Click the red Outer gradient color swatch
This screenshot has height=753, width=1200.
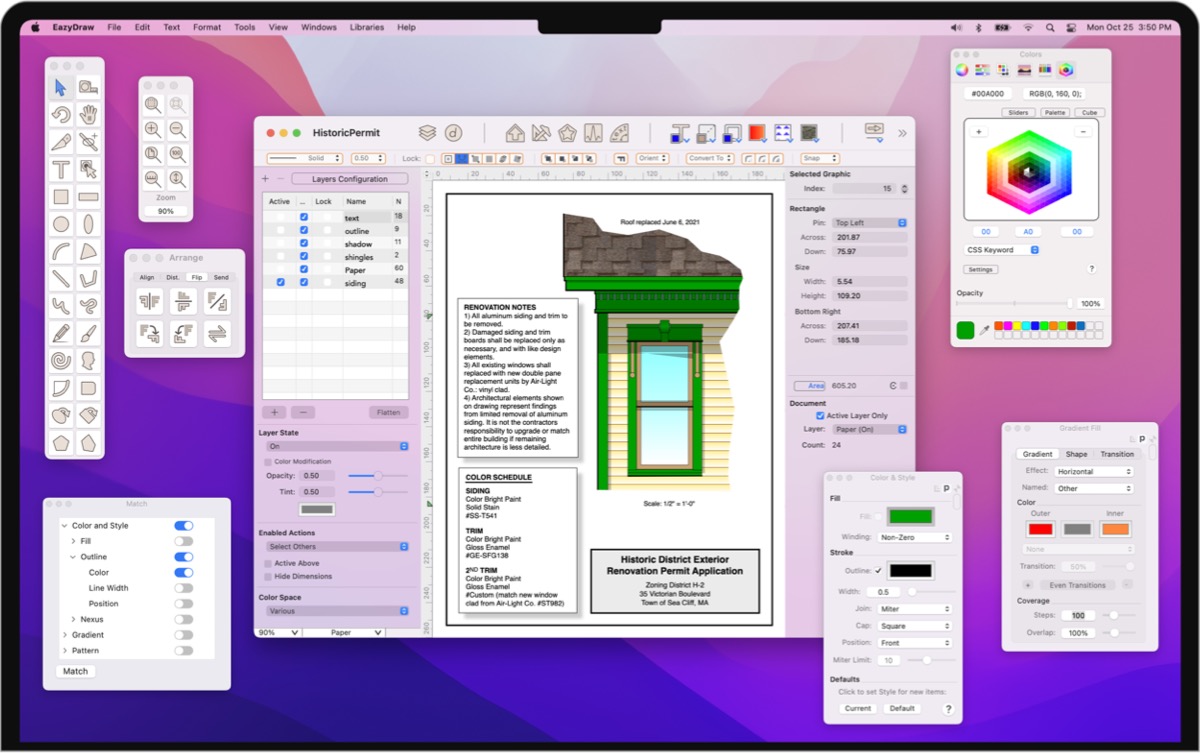tap(1041, 529)
